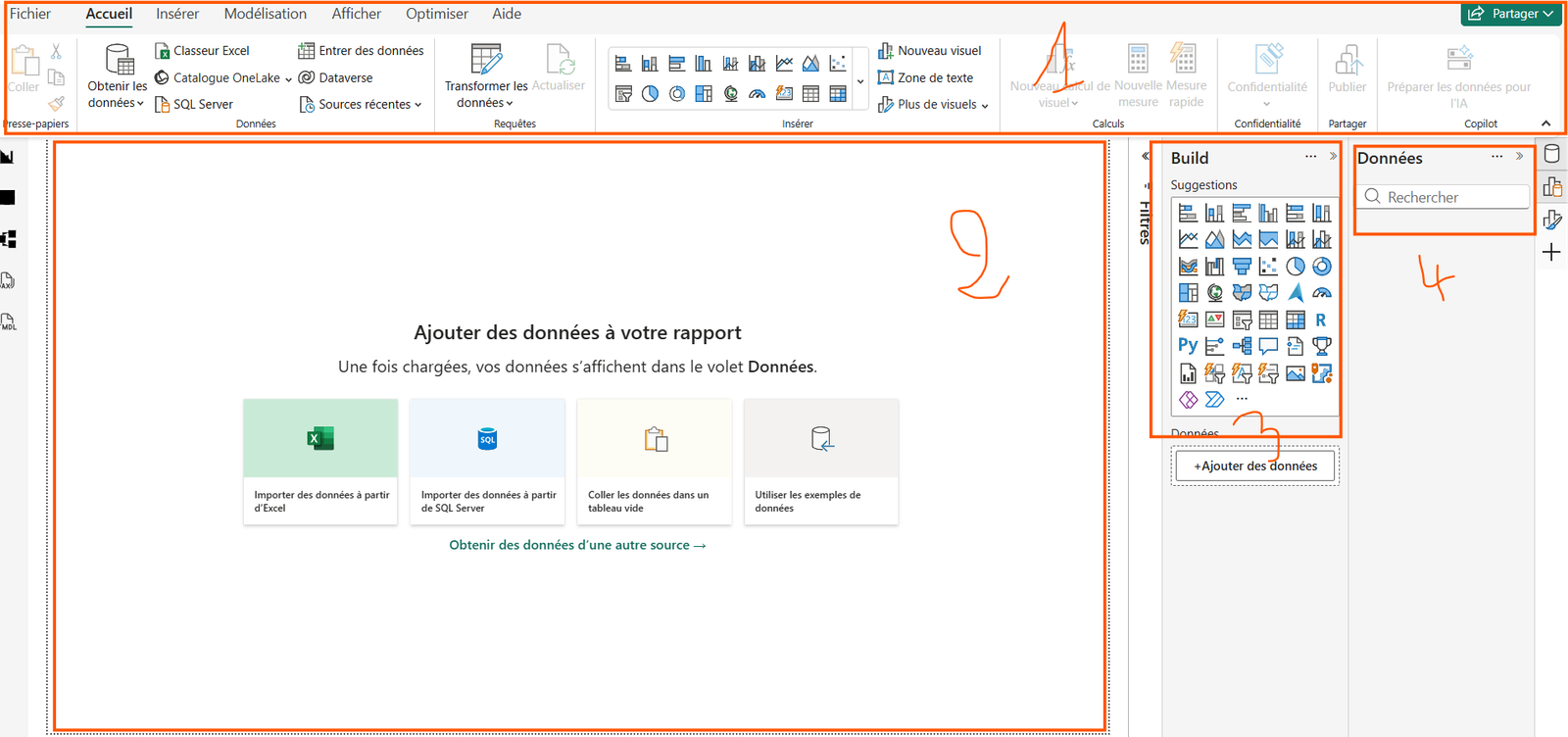Image resolution: width=1568 pixels, height=737 pixels.
Task: Follow 'Obtenir des données d'une autre source' link
Action: click(577, 545)
